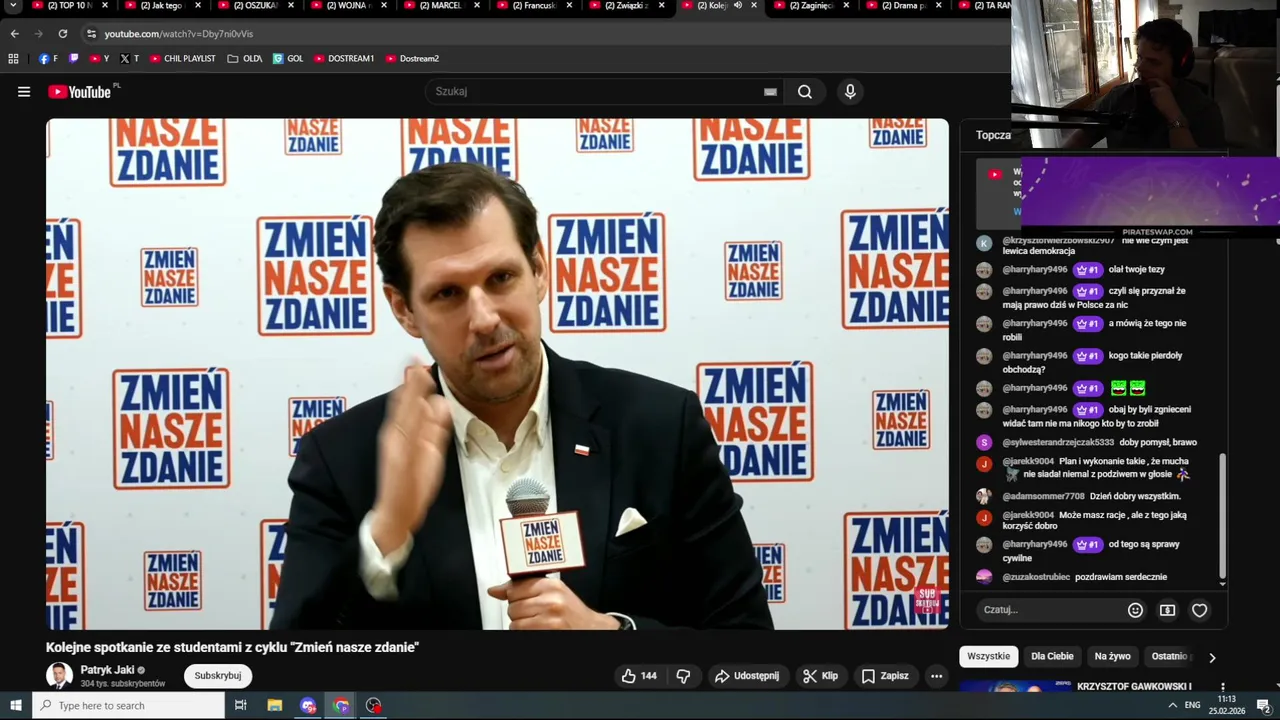Screen dimensions: 1280x720
Task: Open CHIL PLAYLIST bookmark
Action: (183, 59)
